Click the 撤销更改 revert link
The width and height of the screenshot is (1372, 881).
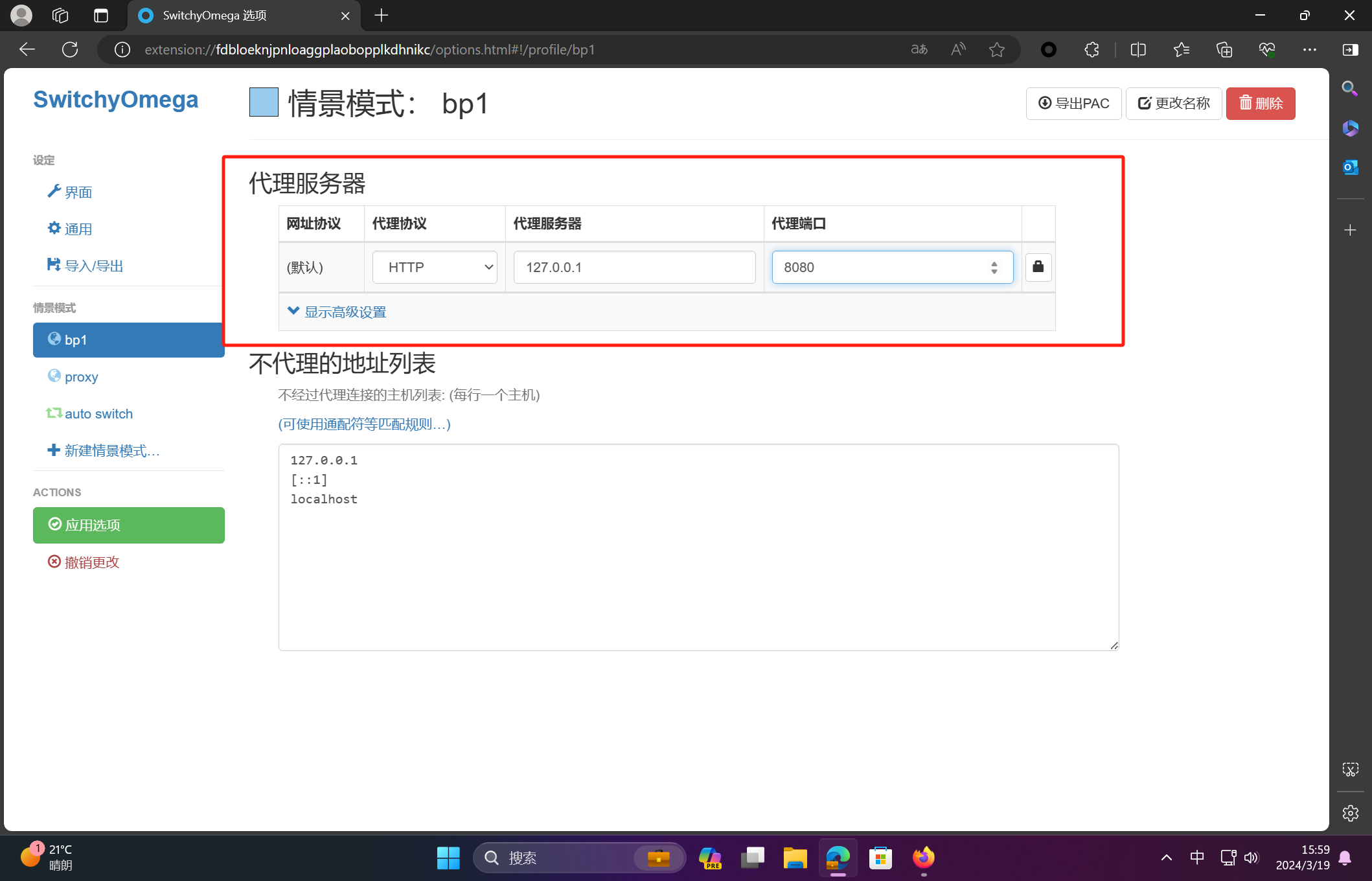pyautogui.click(x=91, y=562)
